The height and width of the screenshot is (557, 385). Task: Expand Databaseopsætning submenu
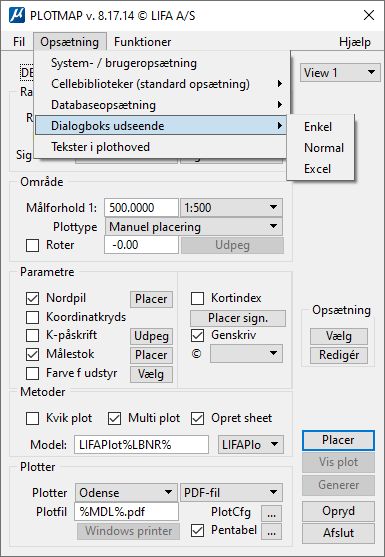[x=161, y=105]
